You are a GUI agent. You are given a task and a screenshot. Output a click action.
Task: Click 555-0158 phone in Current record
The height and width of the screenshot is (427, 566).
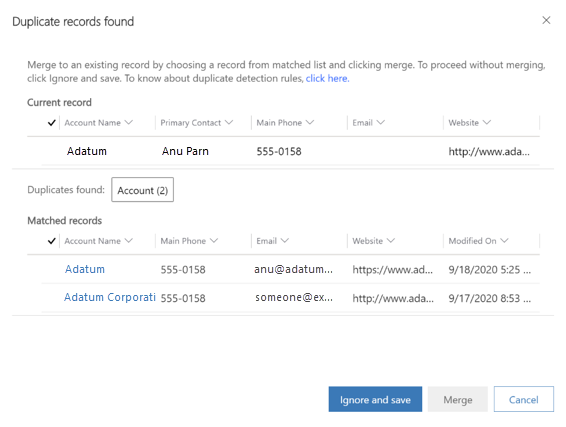pyautogui.click(x=279, y=152)
